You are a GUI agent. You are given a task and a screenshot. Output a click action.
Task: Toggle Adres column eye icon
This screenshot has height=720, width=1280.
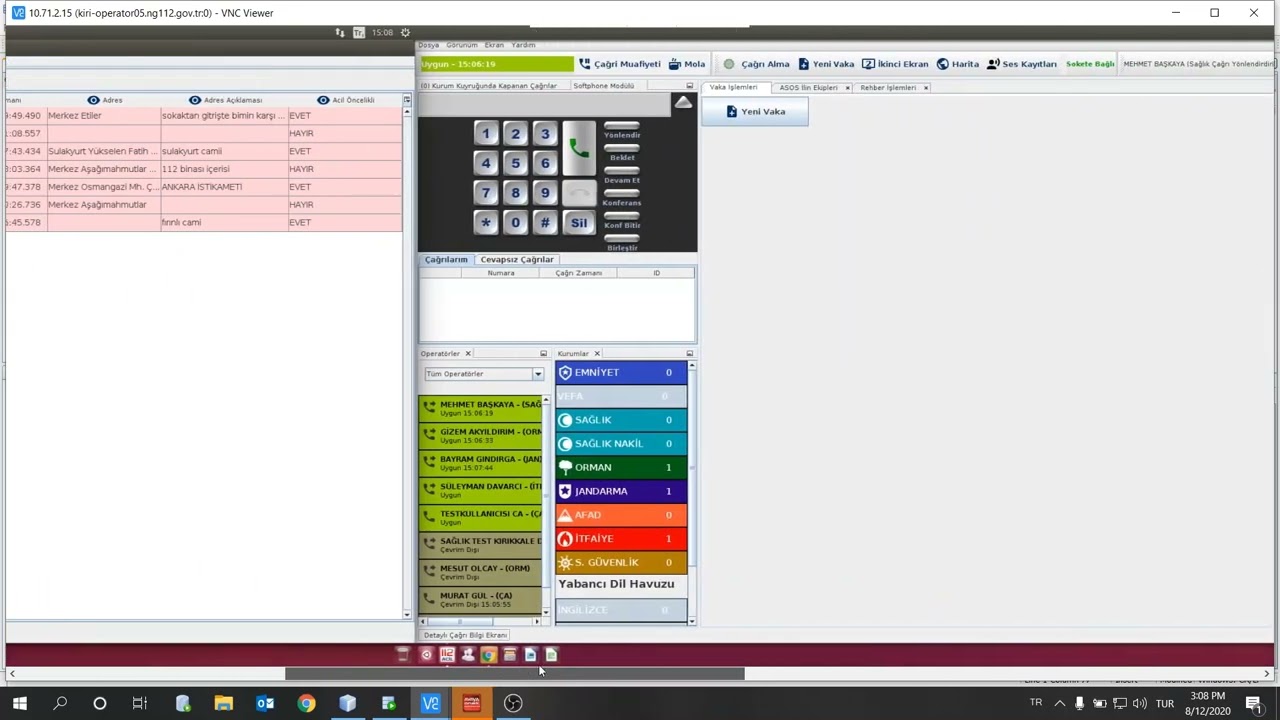click(93, 100)
